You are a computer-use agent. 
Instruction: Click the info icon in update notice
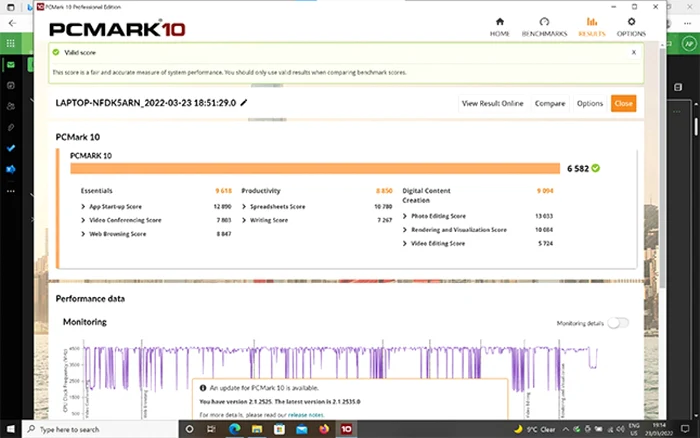pos(203,388)
